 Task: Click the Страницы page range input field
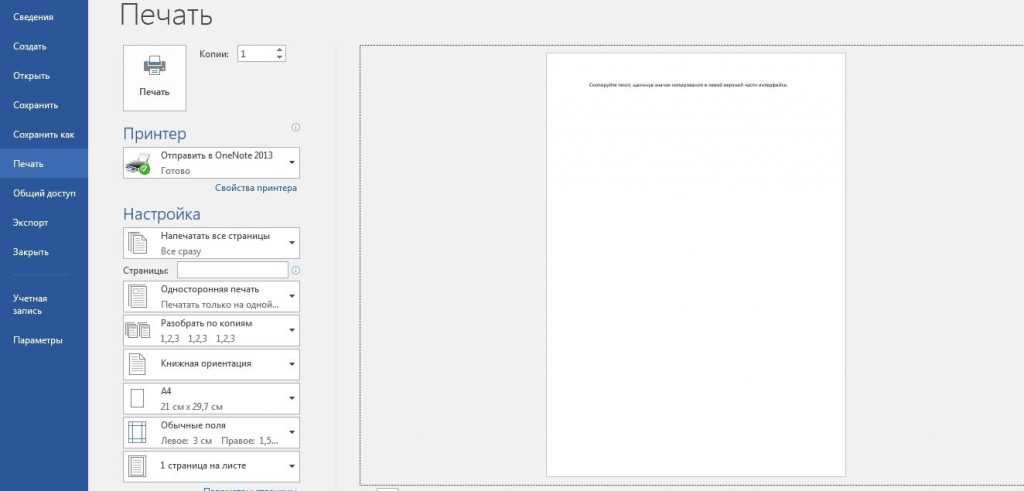(x=232, y=270)
